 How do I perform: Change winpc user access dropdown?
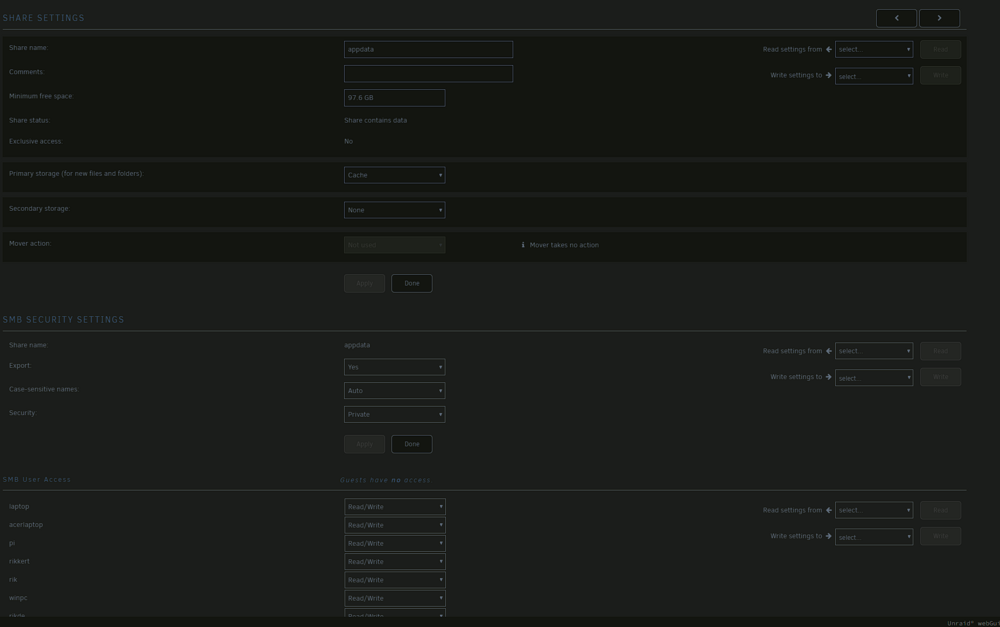(x=394, y=598)
